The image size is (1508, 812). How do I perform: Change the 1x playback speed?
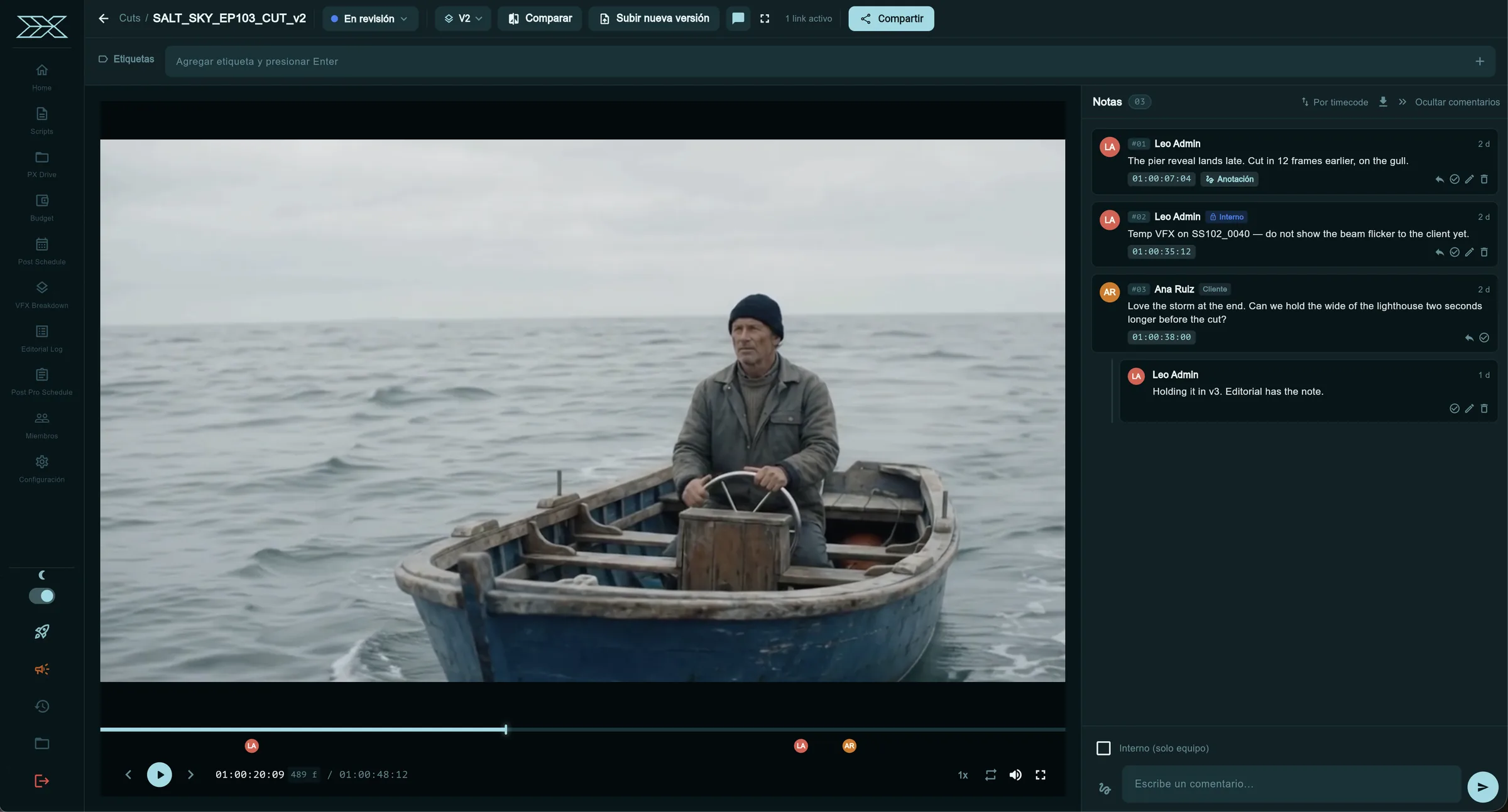coord(963,775)
